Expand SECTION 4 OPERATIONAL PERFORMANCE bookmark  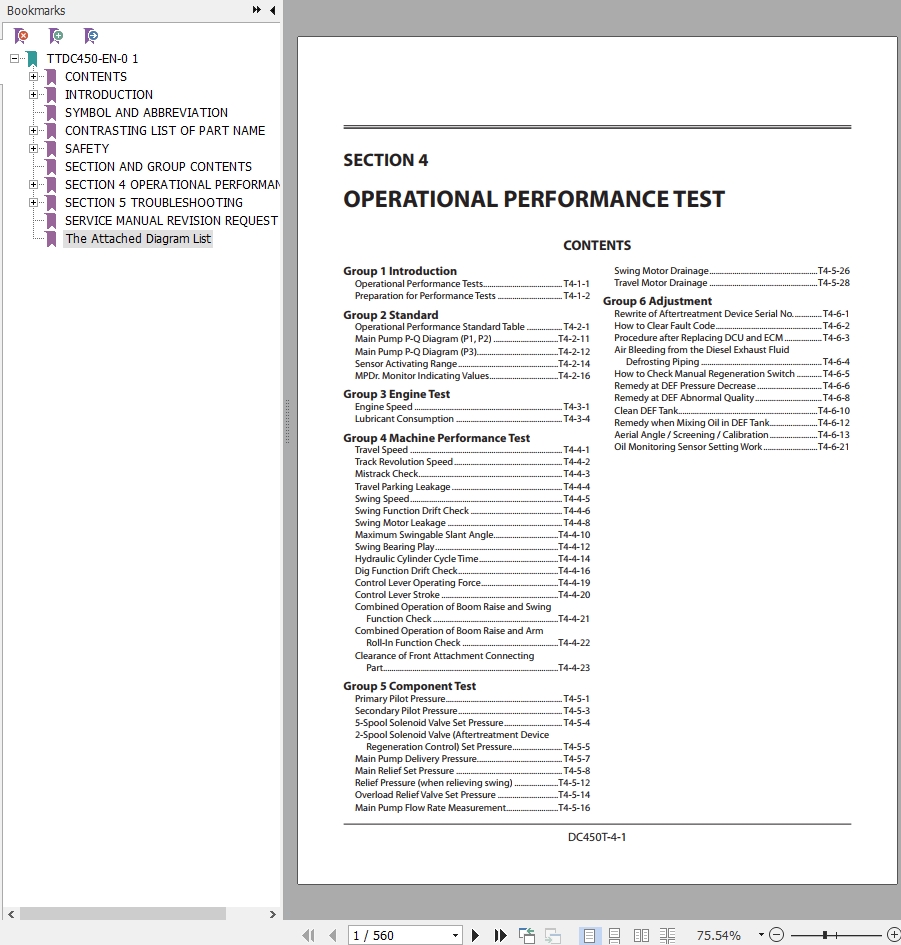(x=34, y=184)
